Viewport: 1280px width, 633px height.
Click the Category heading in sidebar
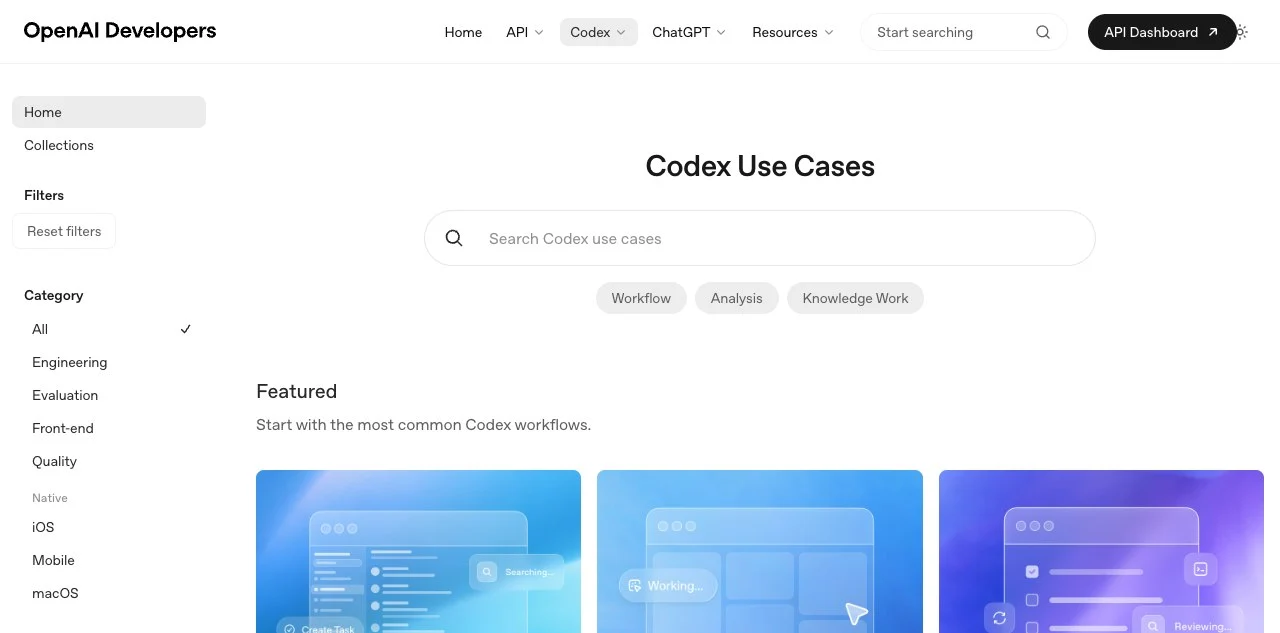(54, 295)
